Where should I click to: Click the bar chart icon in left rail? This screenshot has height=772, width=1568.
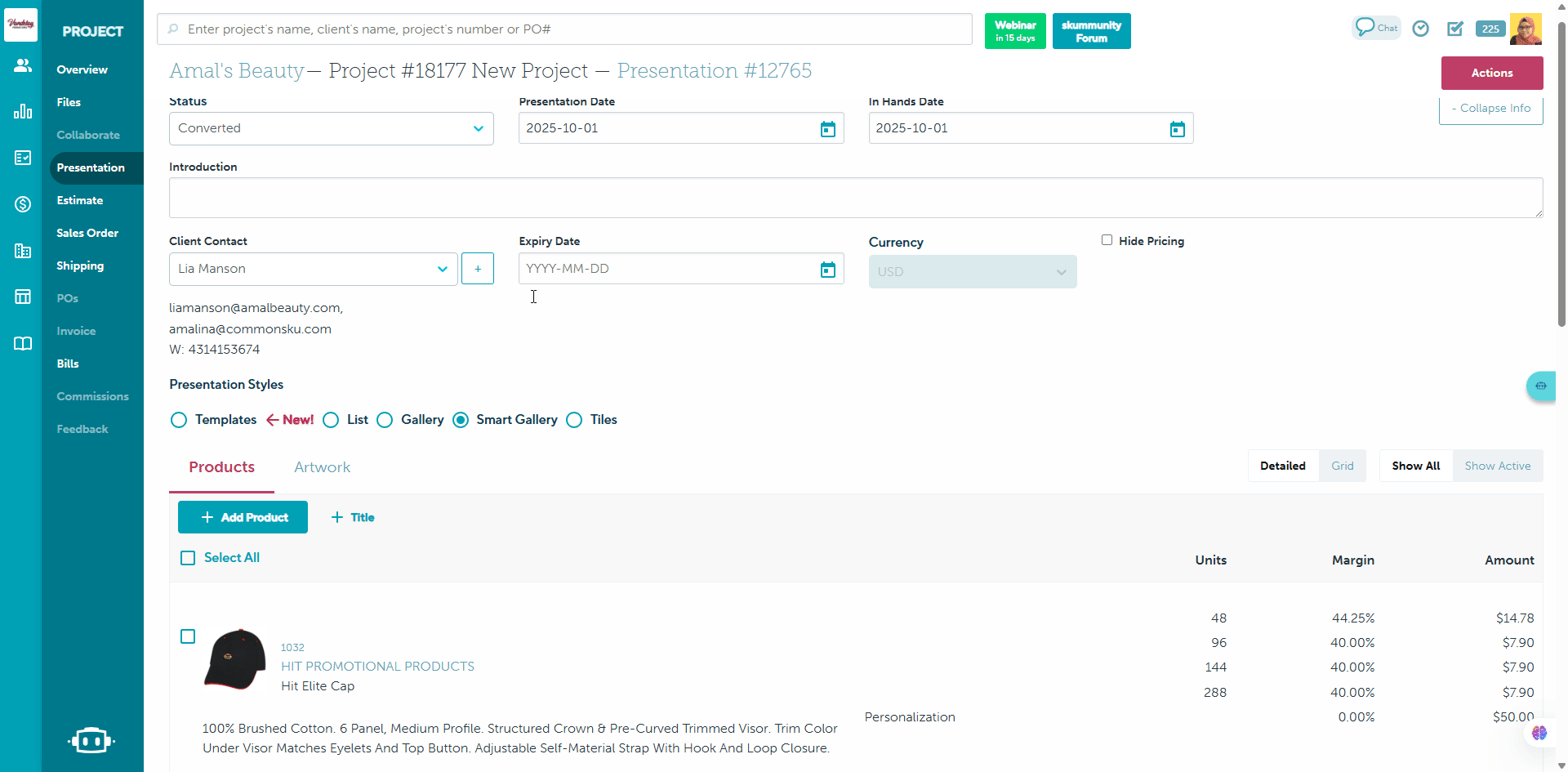[x=23, y=111]
